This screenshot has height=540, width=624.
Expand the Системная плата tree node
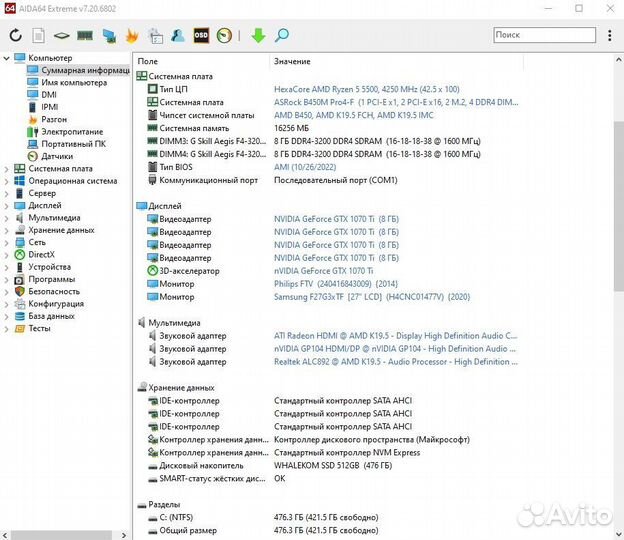[x=6, y=169]
